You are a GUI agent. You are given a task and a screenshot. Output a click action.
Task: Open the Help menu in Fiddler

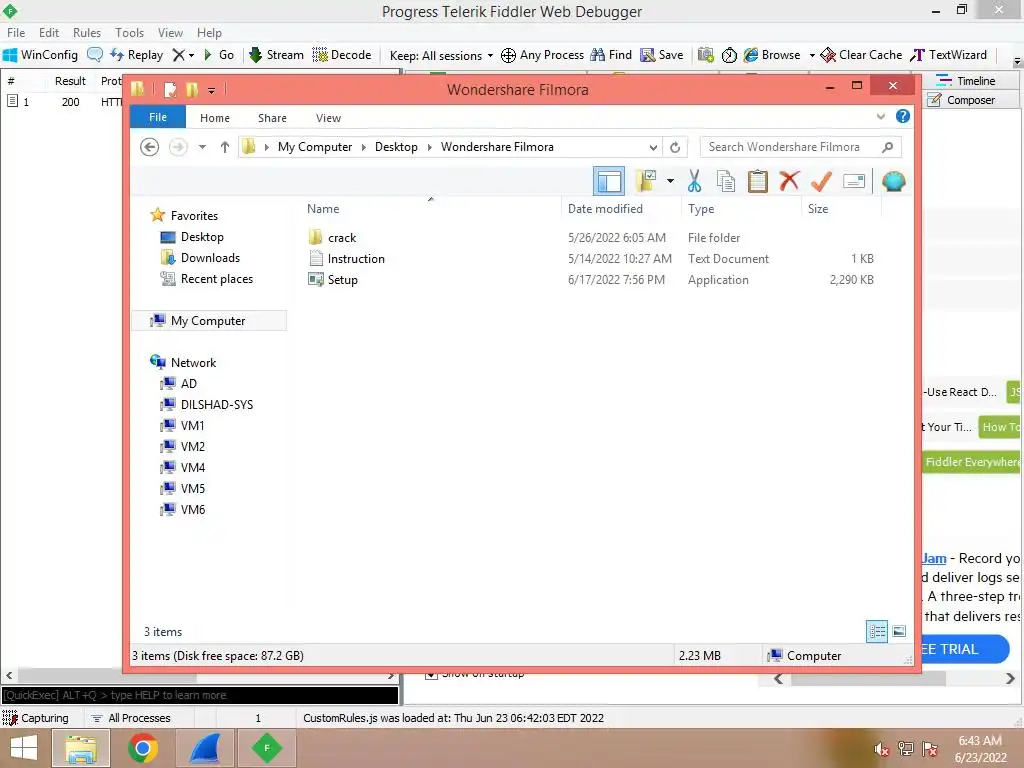coord(210,33)
